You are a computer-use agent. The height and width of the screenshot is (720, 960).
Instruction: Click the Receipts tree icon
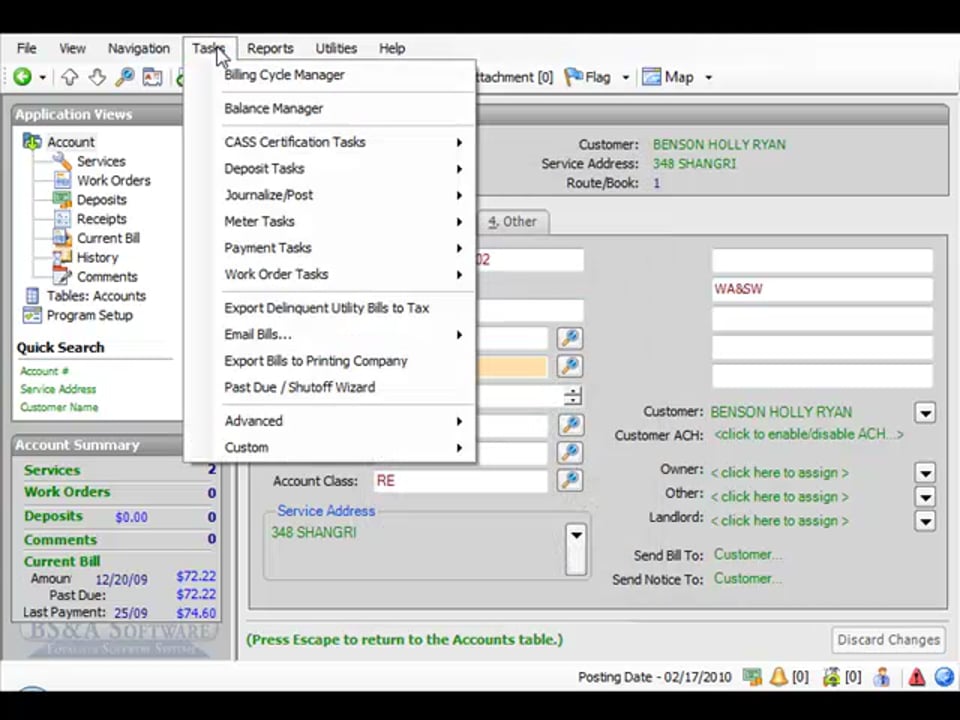[x=62, y=218]
